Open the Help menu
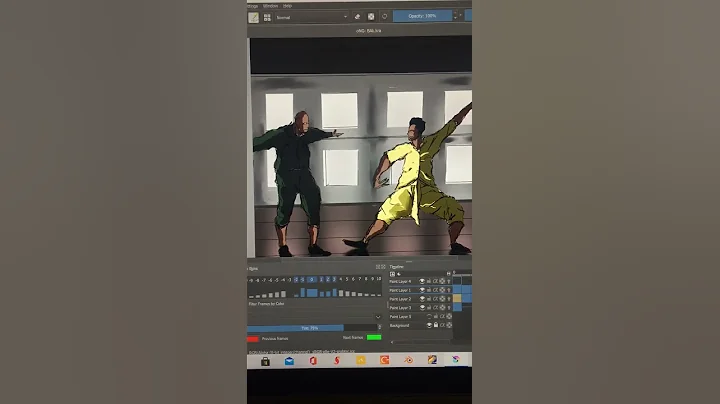The height and width of the screenshot is (404, 720). tap(287, 6)
